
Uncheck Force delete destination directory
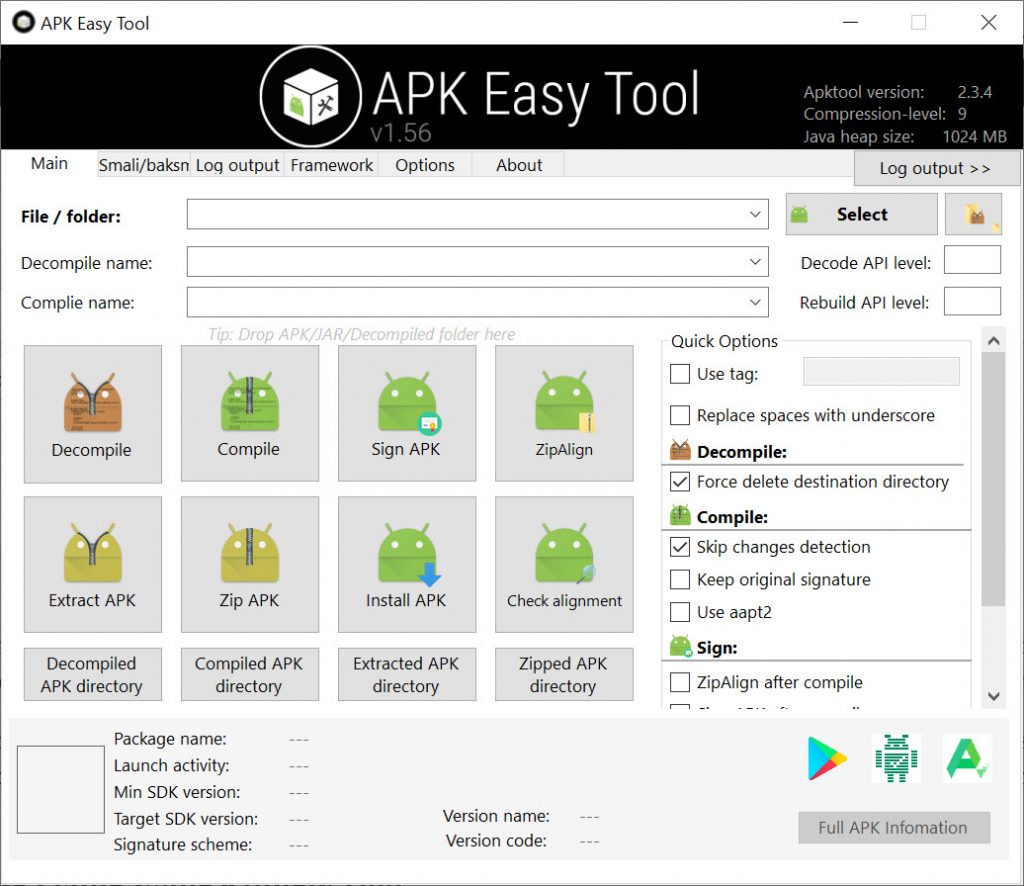tap(680, 482)
